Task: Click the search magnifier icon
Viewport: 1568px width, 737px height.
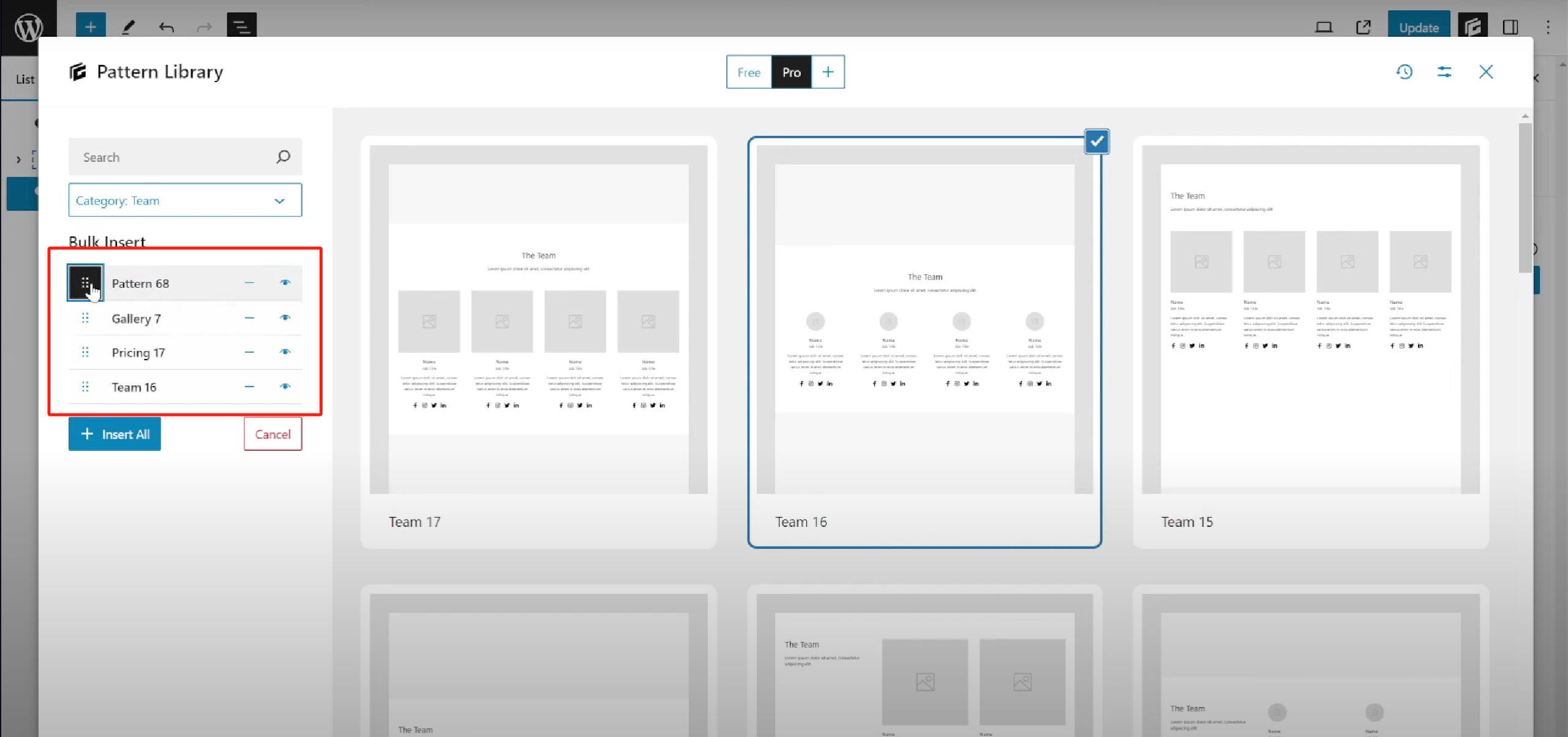Action: pyautogui.click(x=283, y=157)
